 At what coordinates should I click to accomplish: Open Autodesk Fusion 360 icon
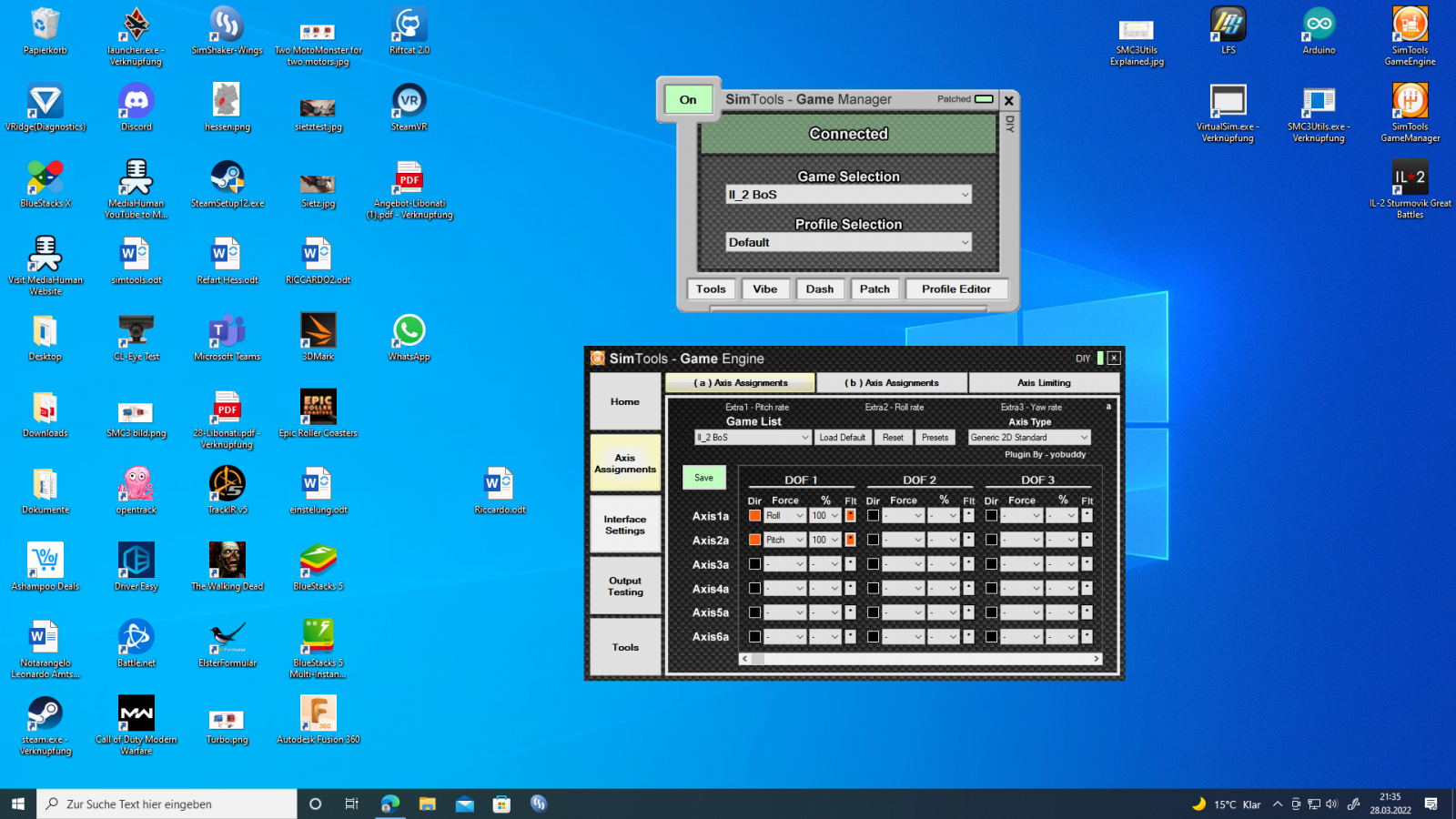coord(318,714)
